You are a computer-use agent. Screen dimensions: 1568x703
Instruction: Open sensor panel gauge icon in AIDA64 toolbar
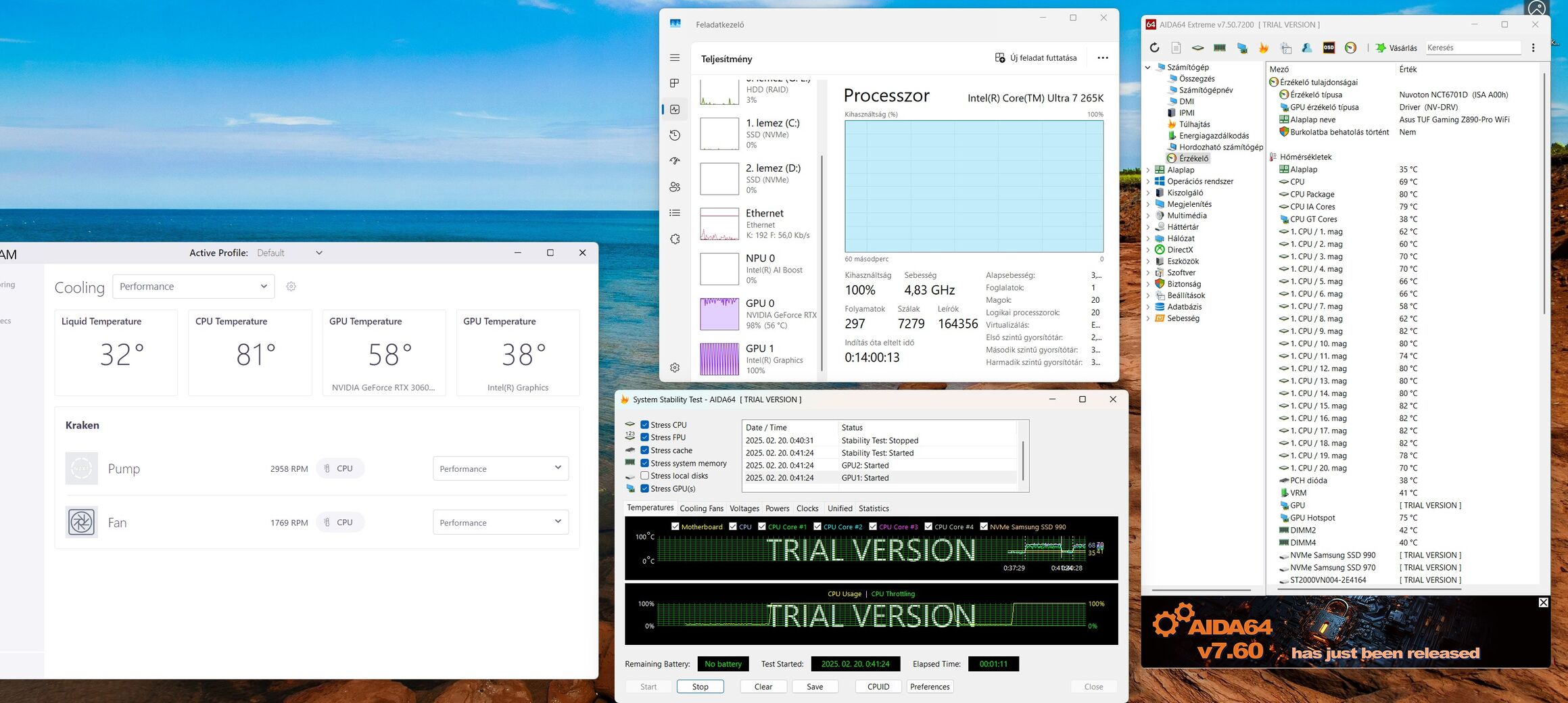[1350, 48]
